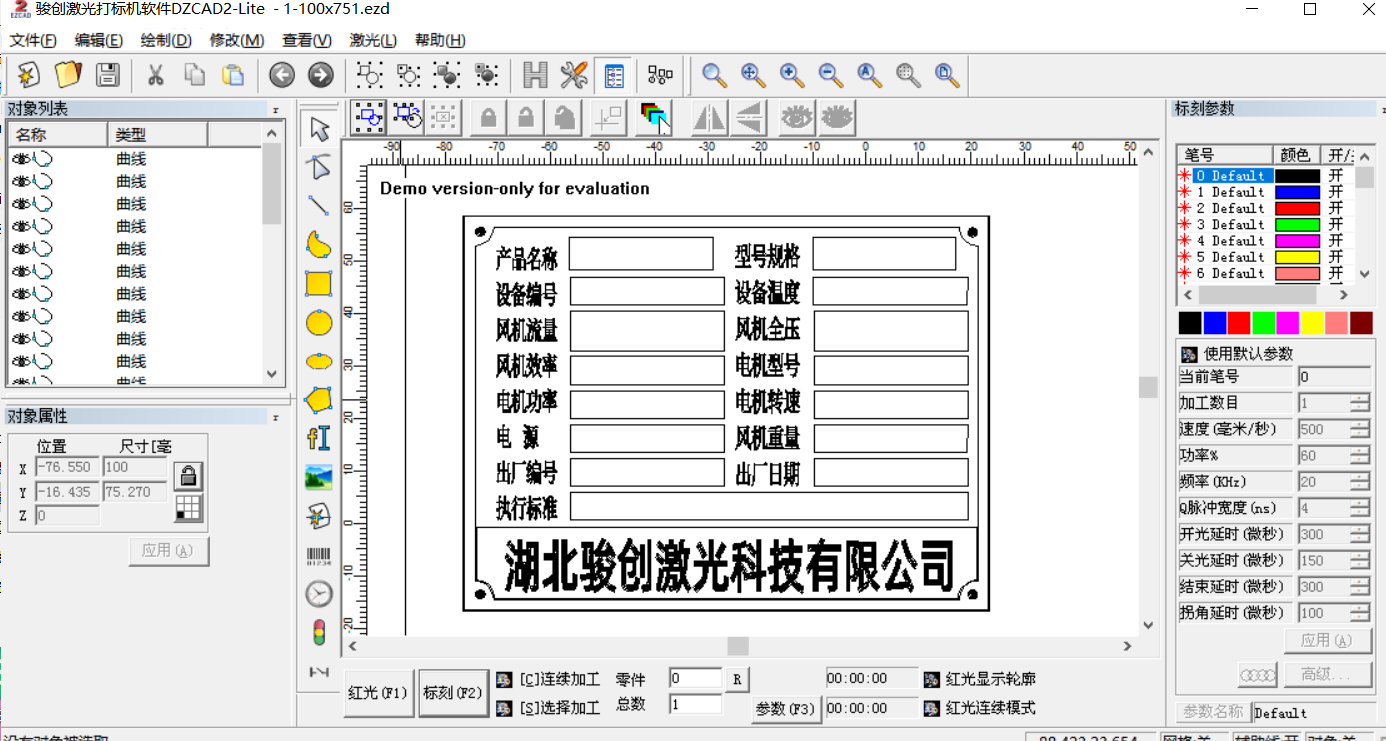
Task: Open system settings wrench-and-screwdriver icon
Action: [574, 75]
